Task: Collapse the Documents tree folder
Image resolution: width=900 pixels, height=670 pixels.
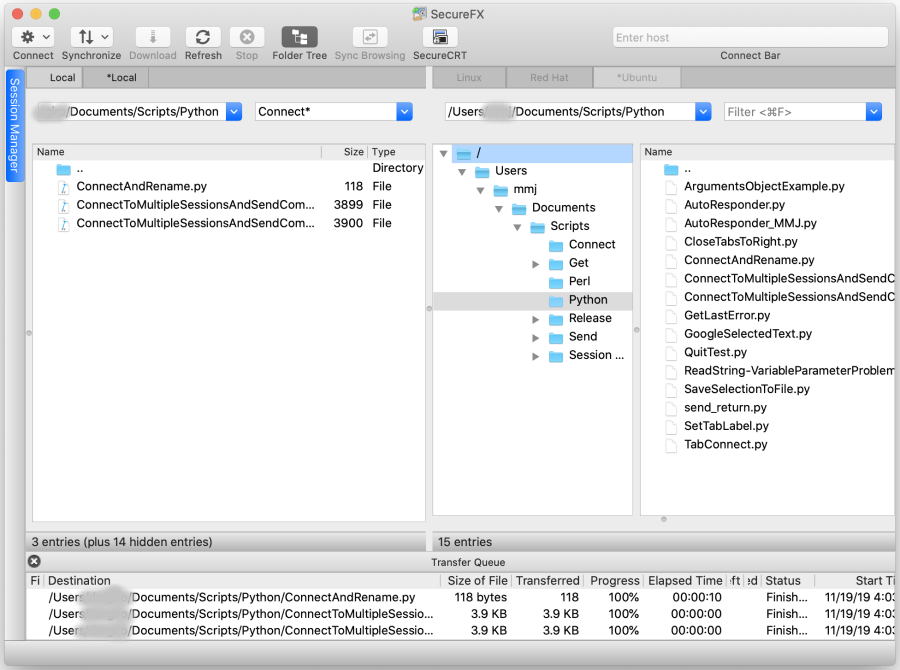Action: [x=499, y=208]
